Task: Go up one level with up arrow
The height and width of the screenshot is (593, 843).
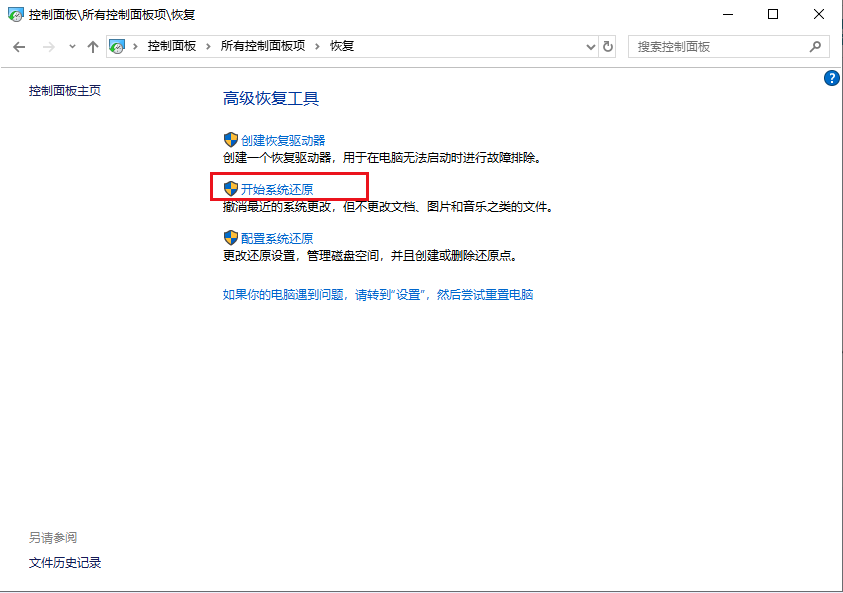Action: (x=92, y=47)
